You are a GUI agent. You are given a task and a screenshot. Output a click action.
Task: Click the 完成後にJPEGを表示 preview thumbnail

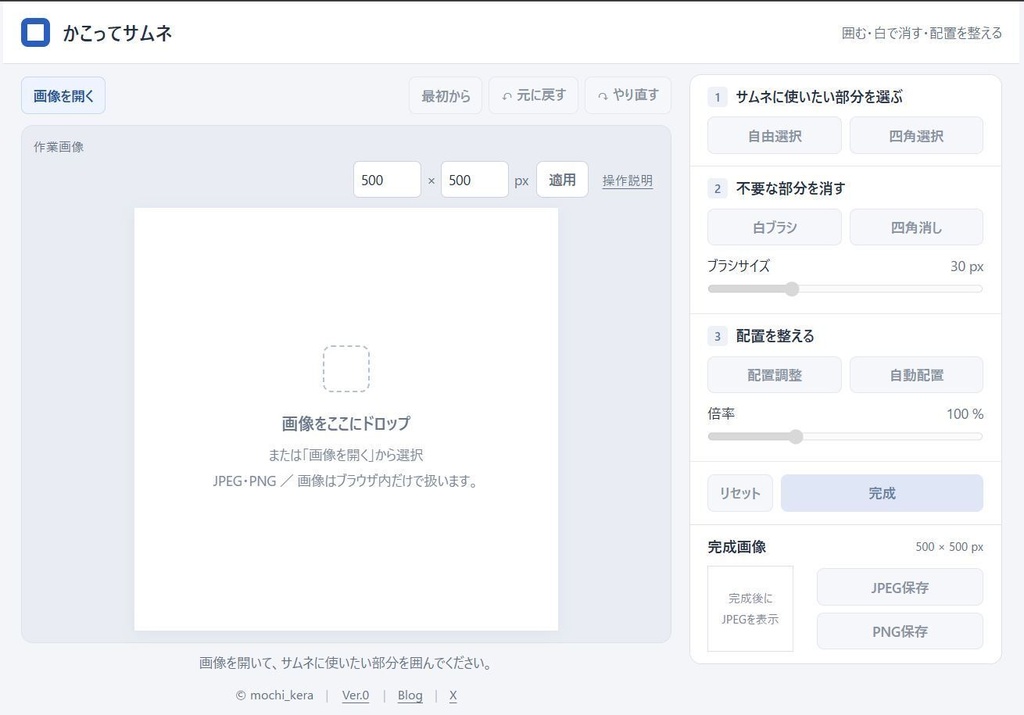click(750, 609)
